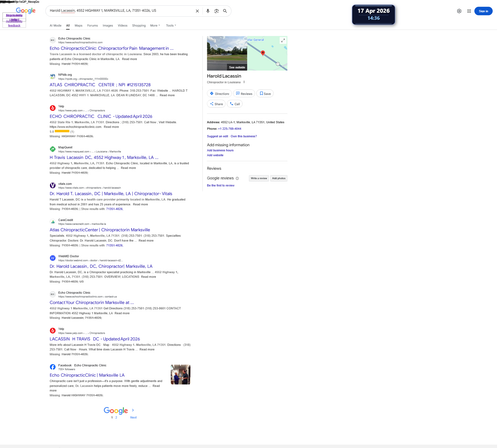Click the Google logo at top left

click(26, 10)
